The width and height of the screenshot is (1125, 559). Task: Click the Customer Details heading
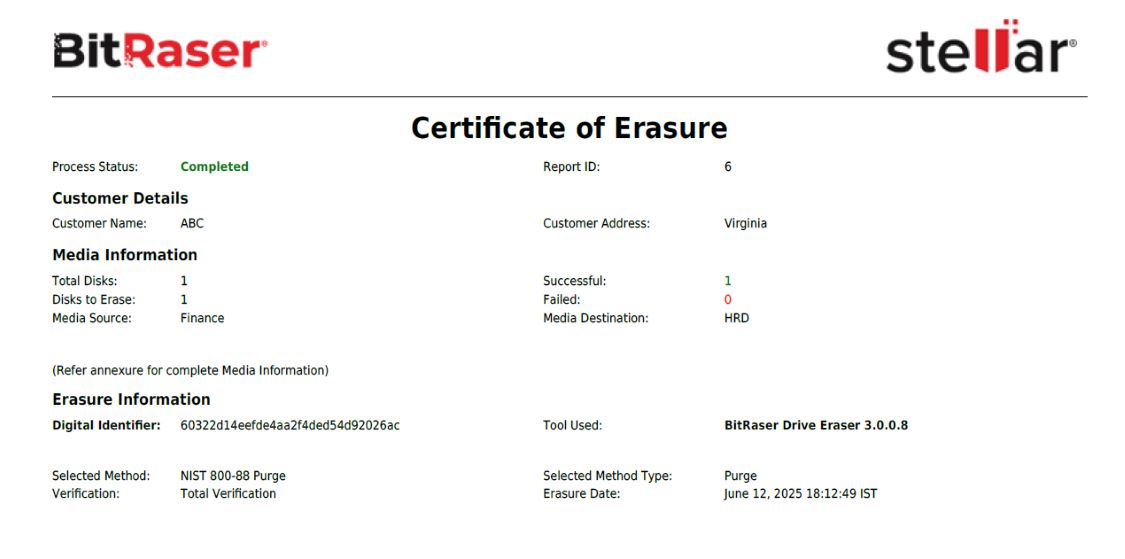pyautogui.click(x=120, y=198)
